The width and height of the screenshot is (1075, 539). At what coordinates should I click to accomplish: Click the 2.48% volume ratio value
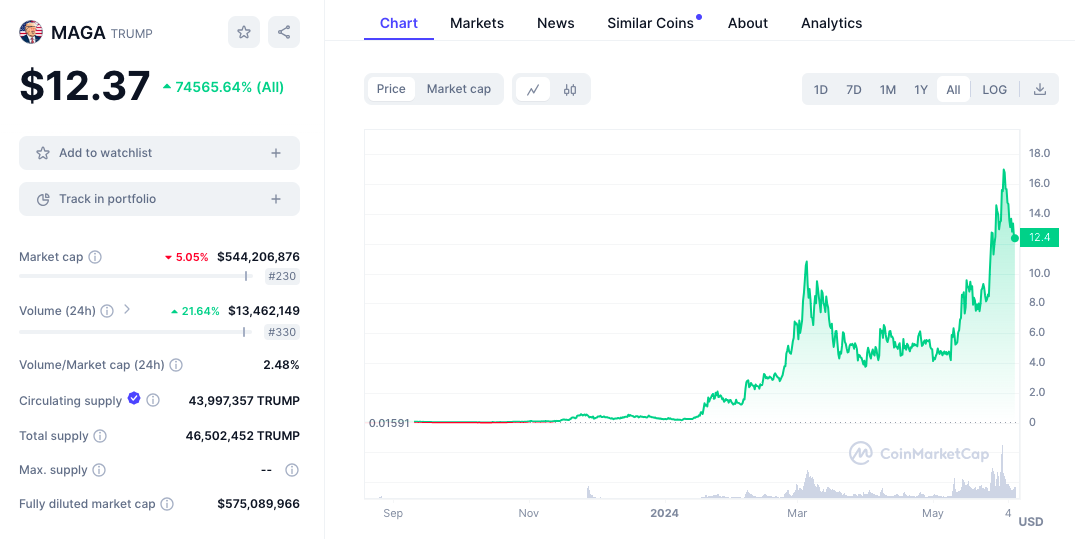282,365
